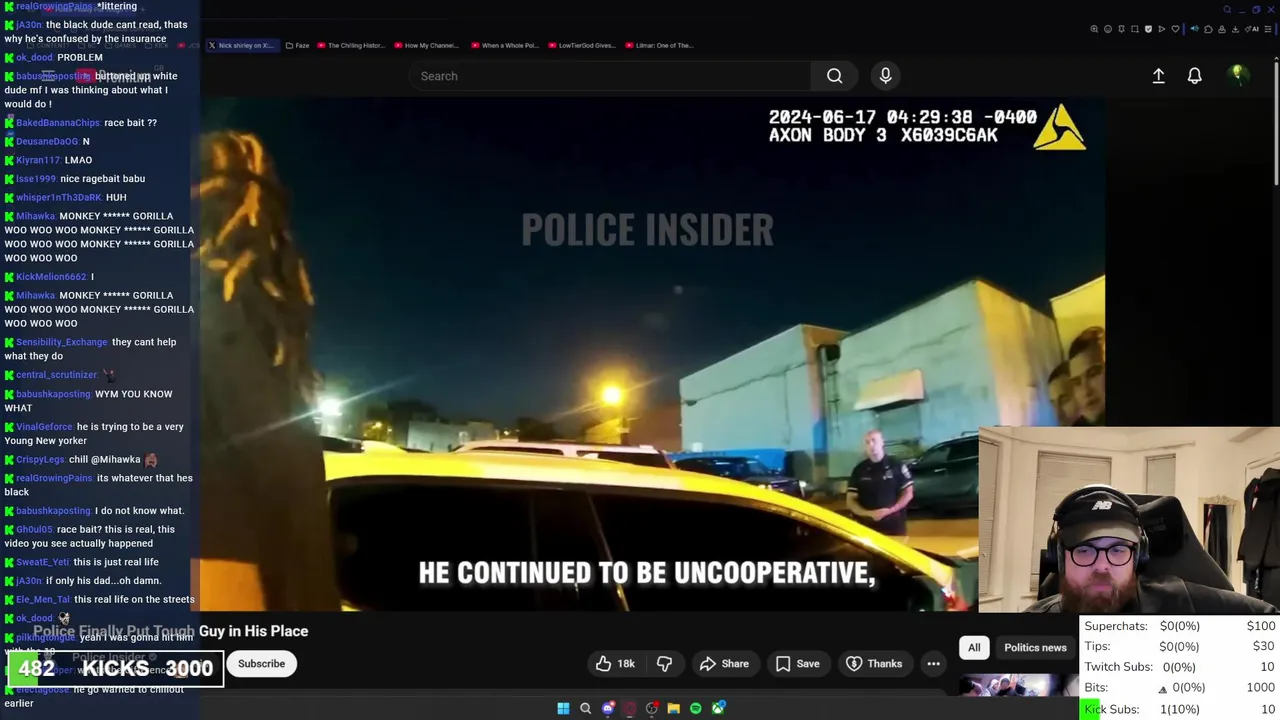Select the 'Politics news' filter chip
The image size is (1280, 720).
(1035, 647)
